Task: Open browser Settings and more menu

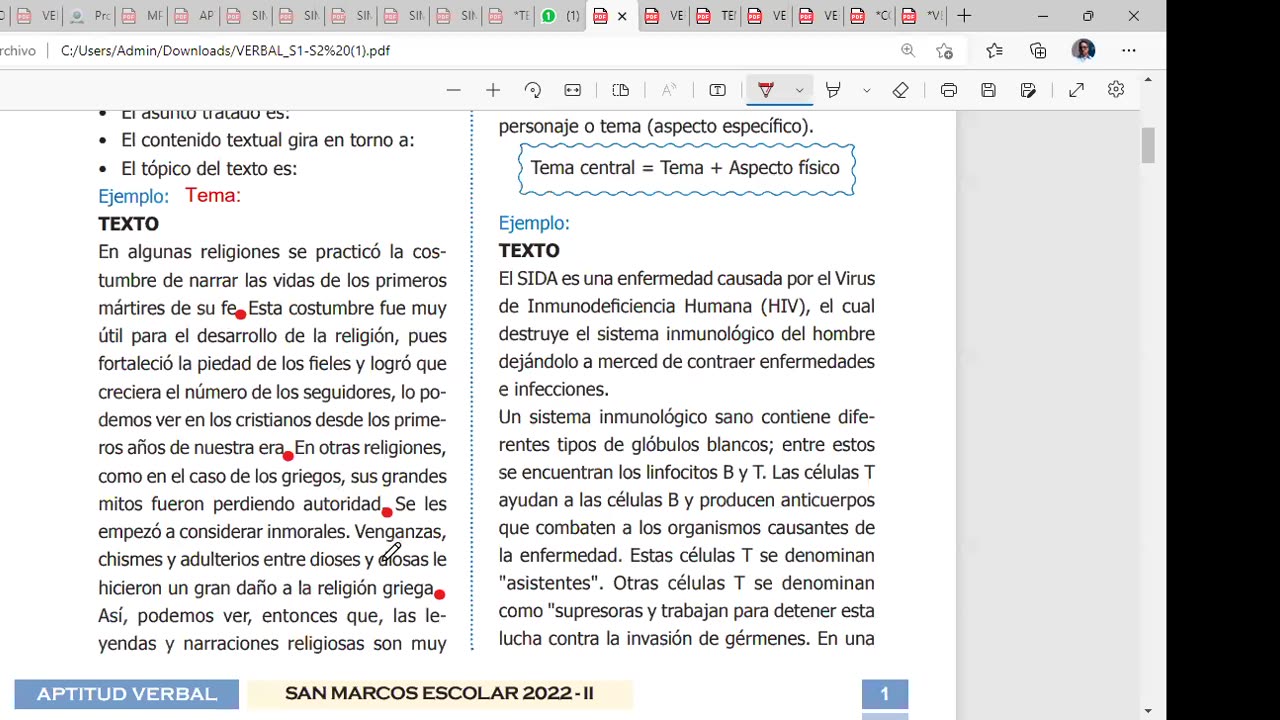Action: [1129, 50]
